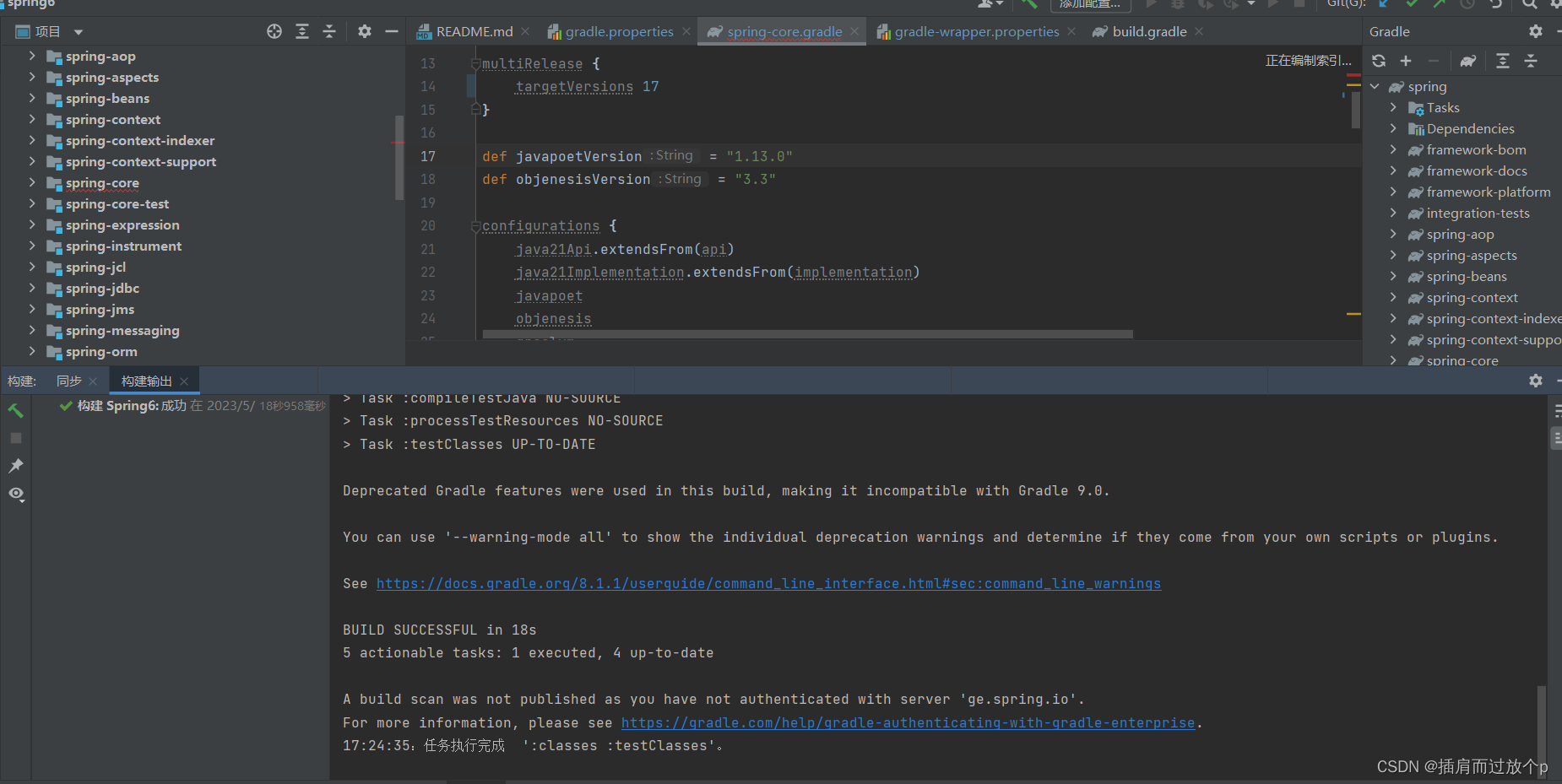Click the 正在编制索引 indexing status text
Viewport: 1562px width, 784px height.
pyautogui.click(x=1308, y=61)
